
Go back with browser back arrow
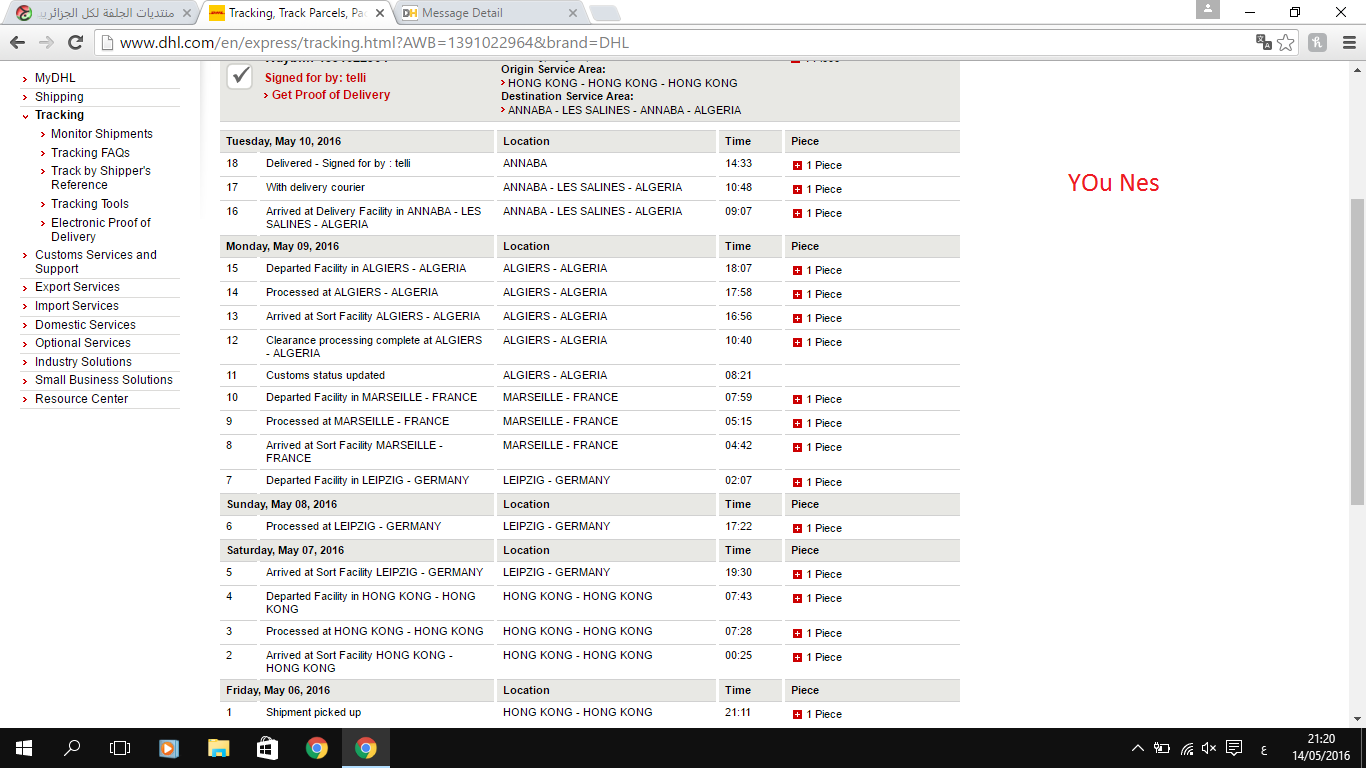pyautogui.click(x=17, y=42)
